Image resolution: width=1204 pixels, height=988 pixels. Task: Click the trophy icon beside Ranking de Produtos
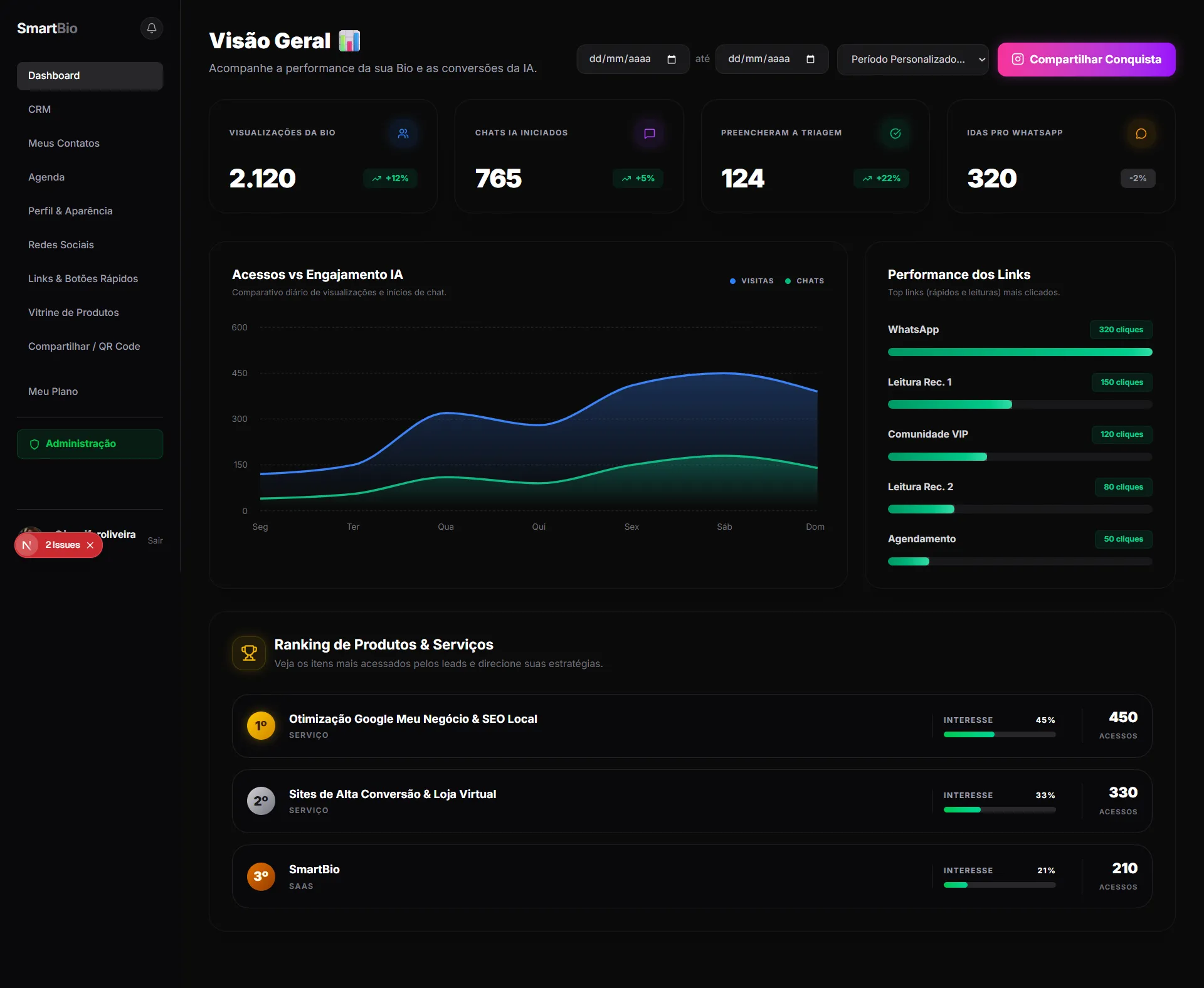tap(249, 653)
